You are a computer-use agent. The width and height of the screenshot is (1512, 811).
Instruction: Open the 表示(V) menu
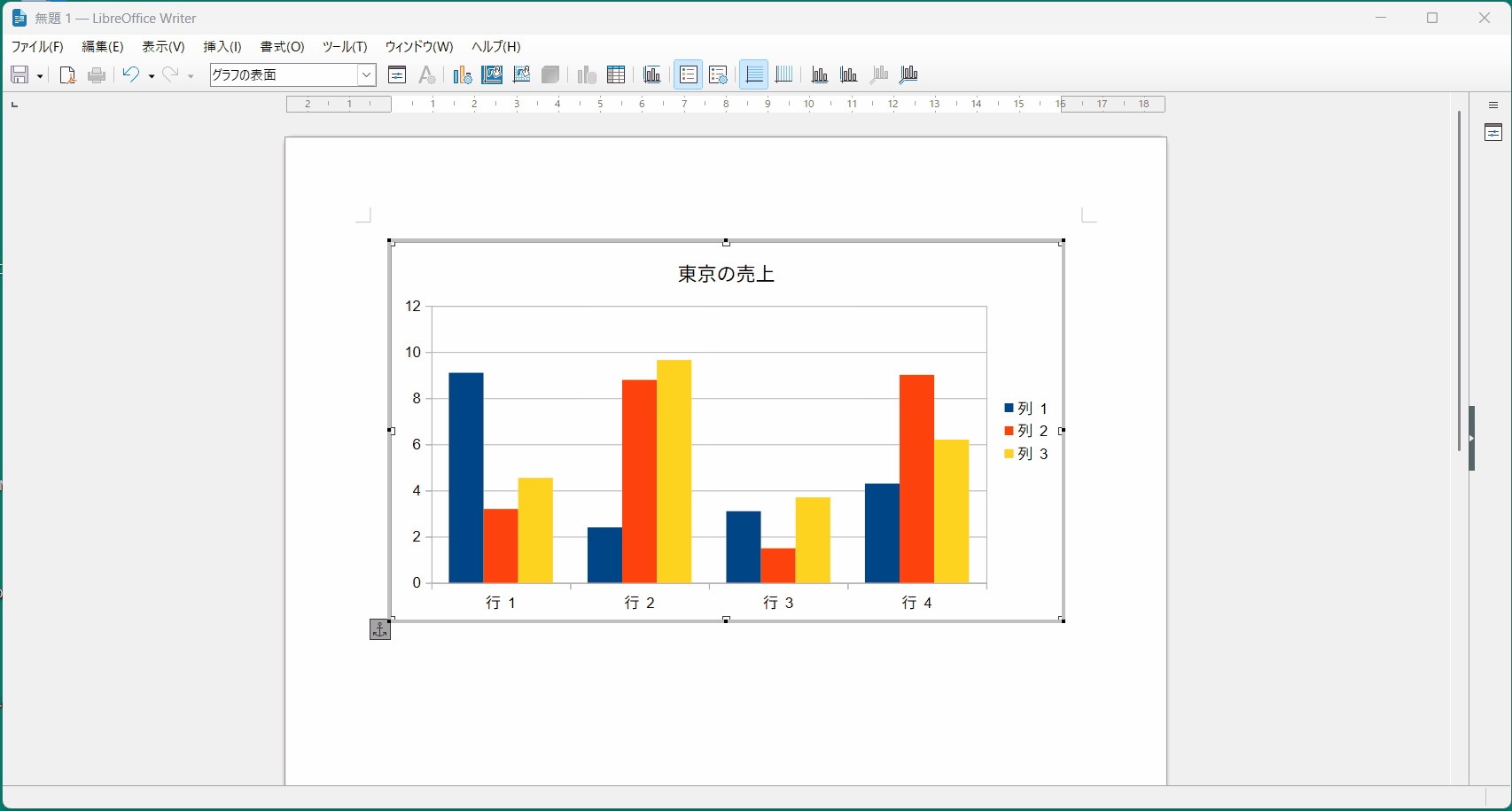point(163,47)
